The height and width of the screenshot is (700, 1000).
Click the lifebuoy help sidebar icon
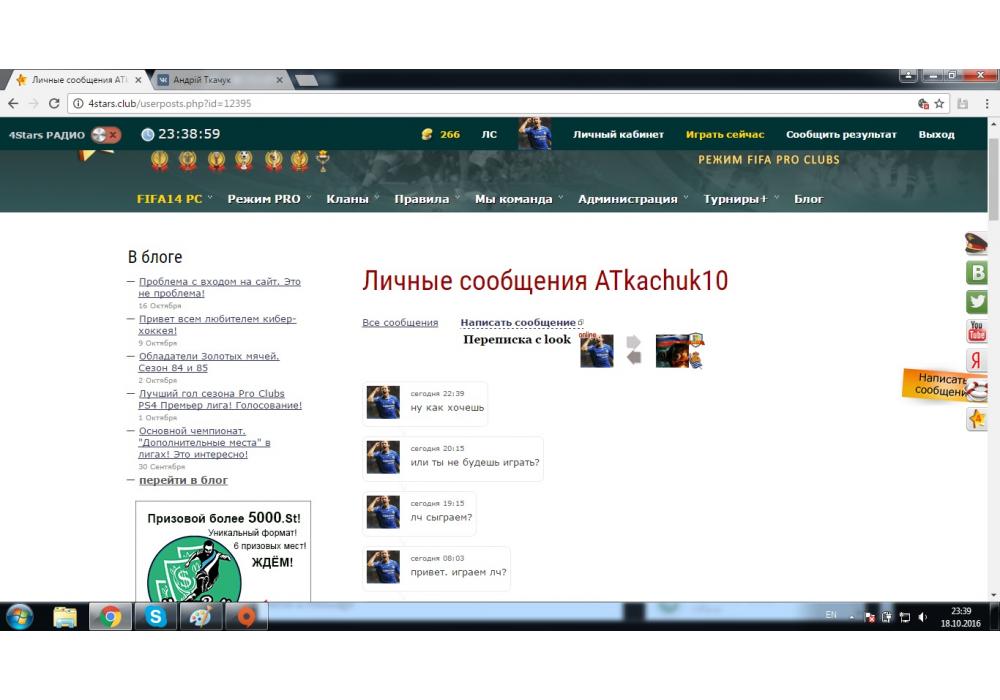click(x=976, y=390)
